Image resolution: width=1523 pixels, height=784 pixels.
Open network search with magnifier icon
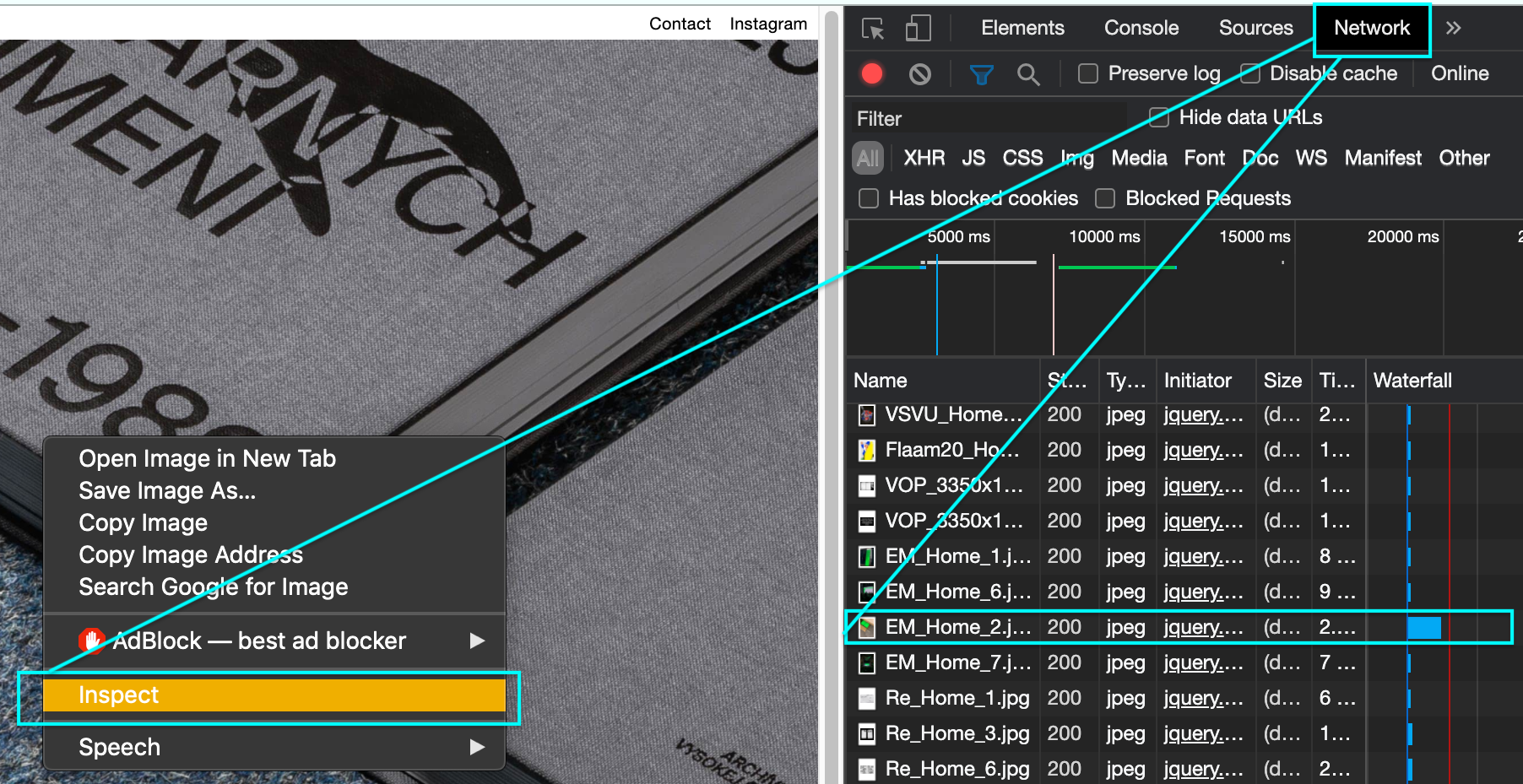(1027, 74)
